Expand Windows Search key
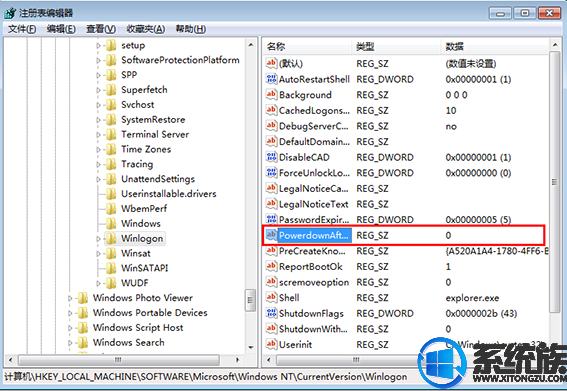567x391 pixels. 70,343
